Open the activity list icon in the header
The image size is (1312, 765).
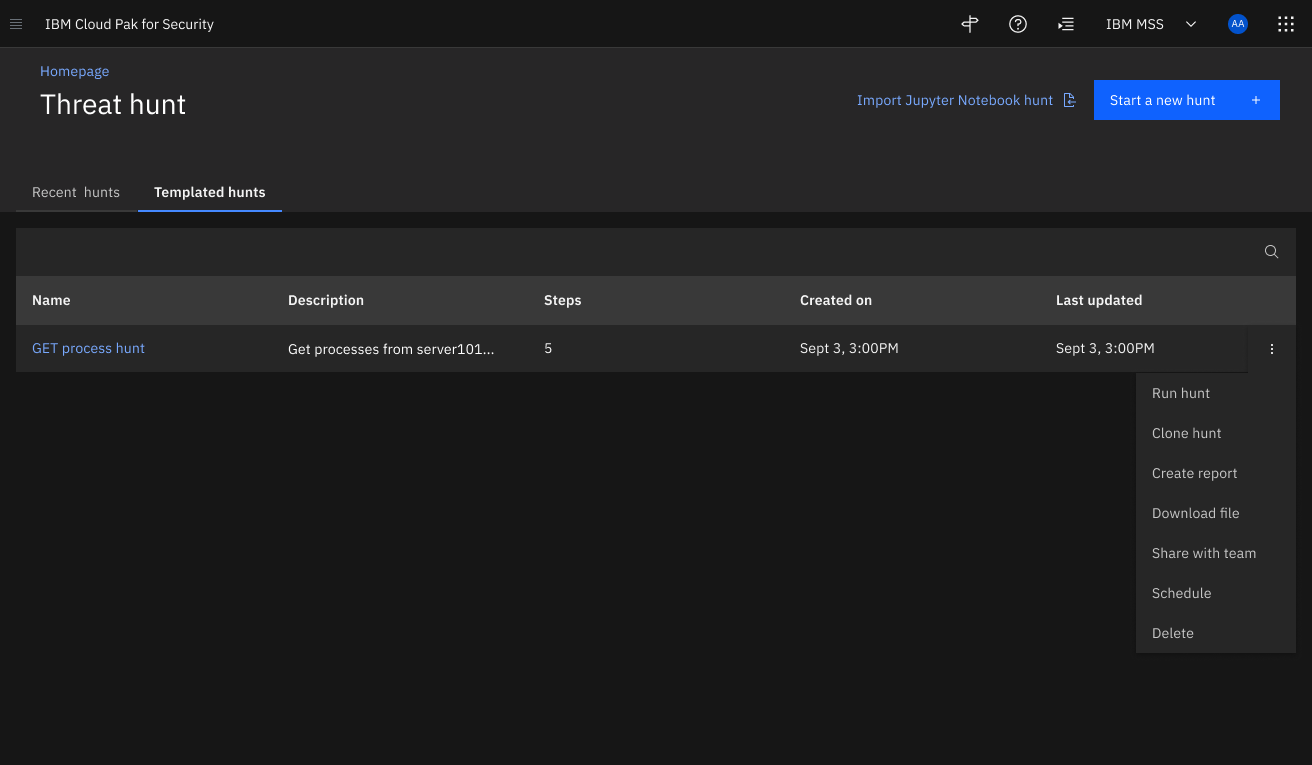pyautogui.click(x=1066, y=24)
